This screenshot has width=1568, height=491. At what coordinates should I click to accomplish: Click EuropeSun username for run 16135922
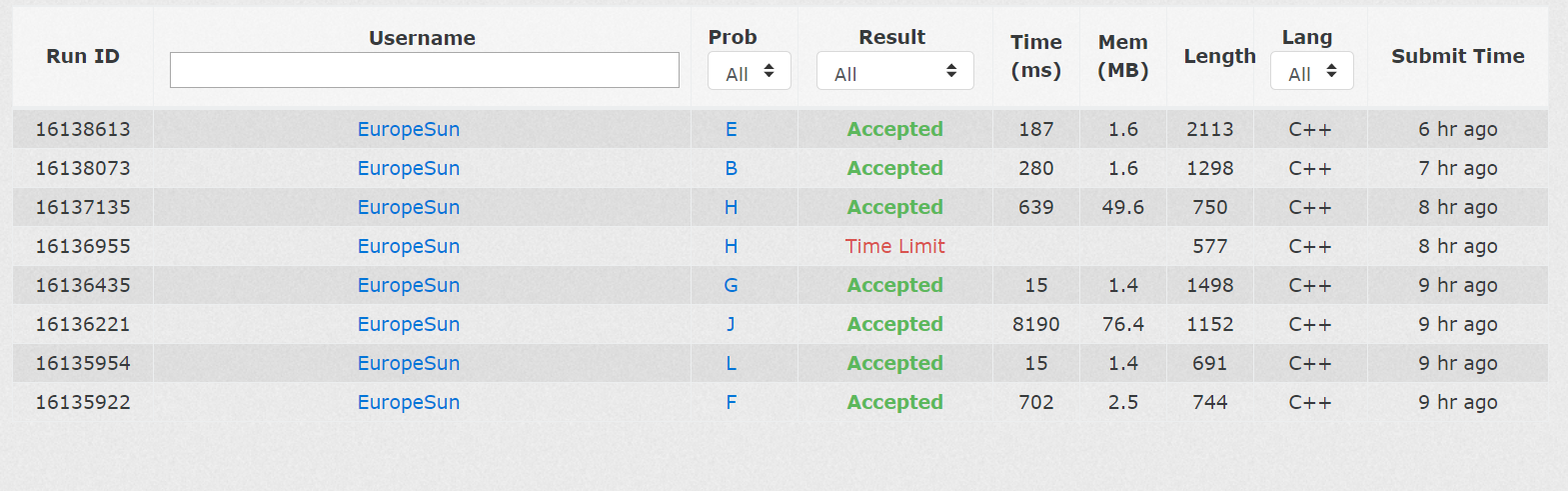pos(409,402)
